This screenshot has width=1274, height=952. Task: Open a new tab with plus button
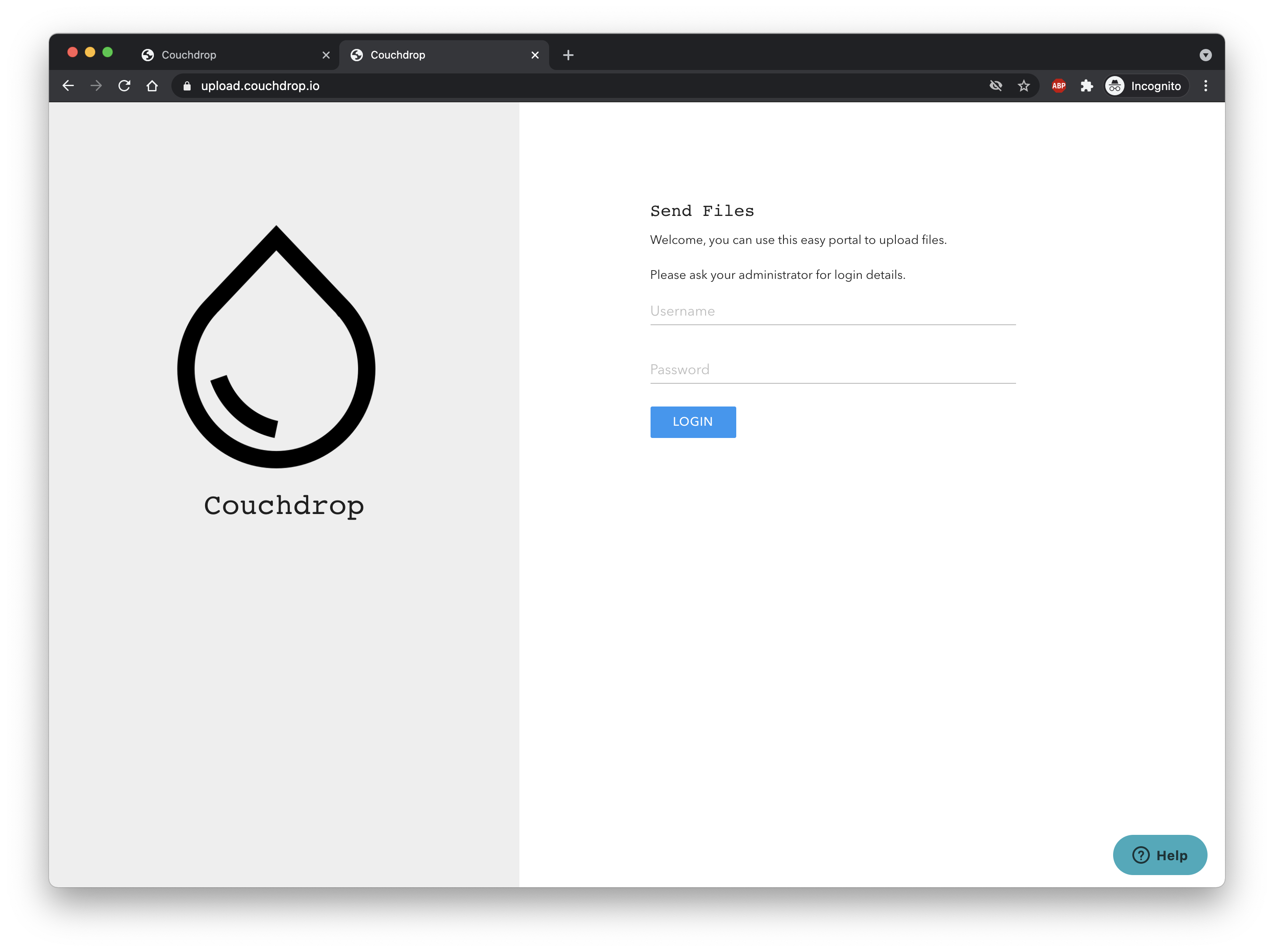pos(568,55)
